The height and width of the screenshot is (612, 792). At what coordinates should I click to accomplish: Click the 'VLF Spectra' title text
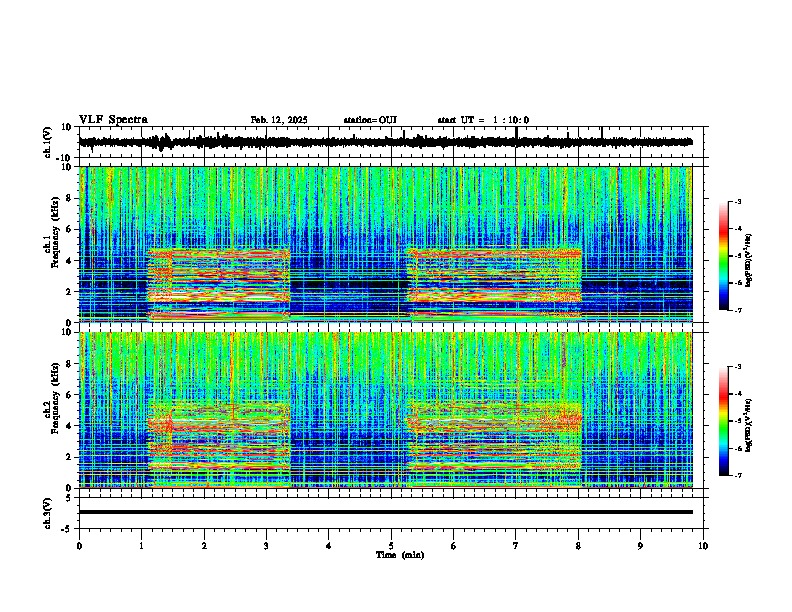point(113,120)
